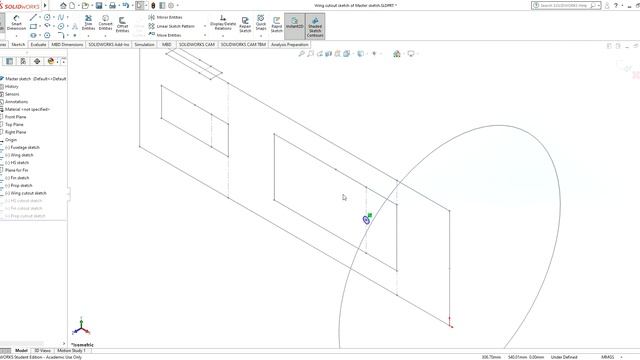Switch to the Analysis Preparation tab

[x=290, y=44]
